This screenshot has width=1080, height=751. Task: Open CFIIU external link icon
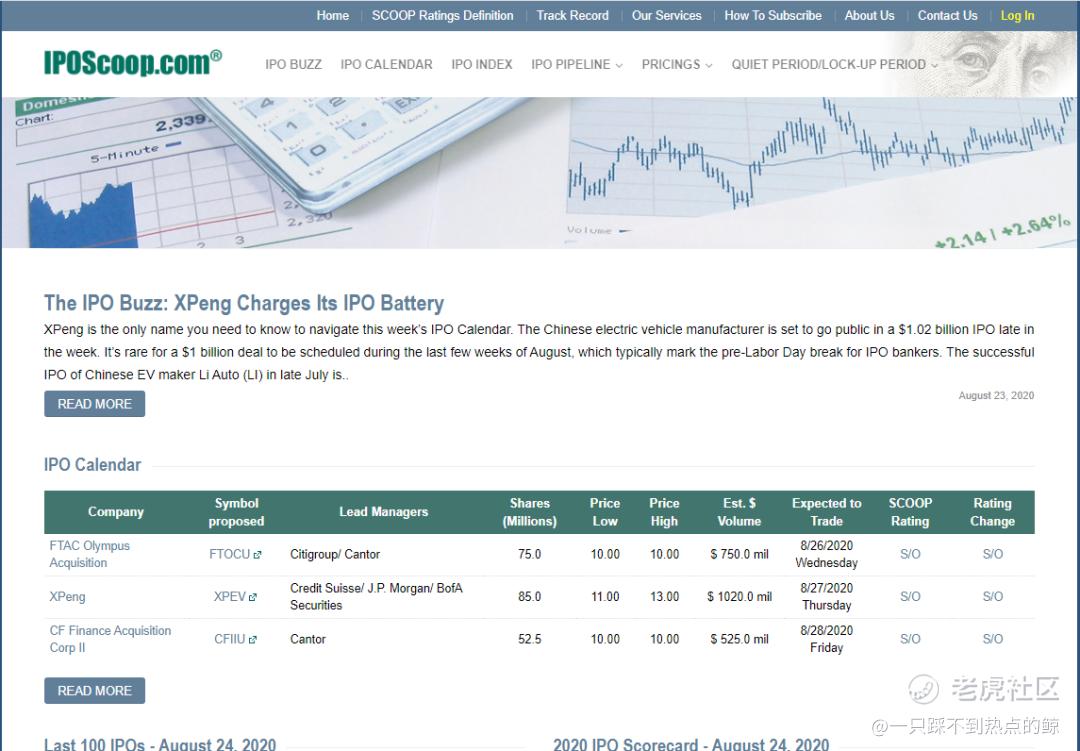[x=253, y=640]
